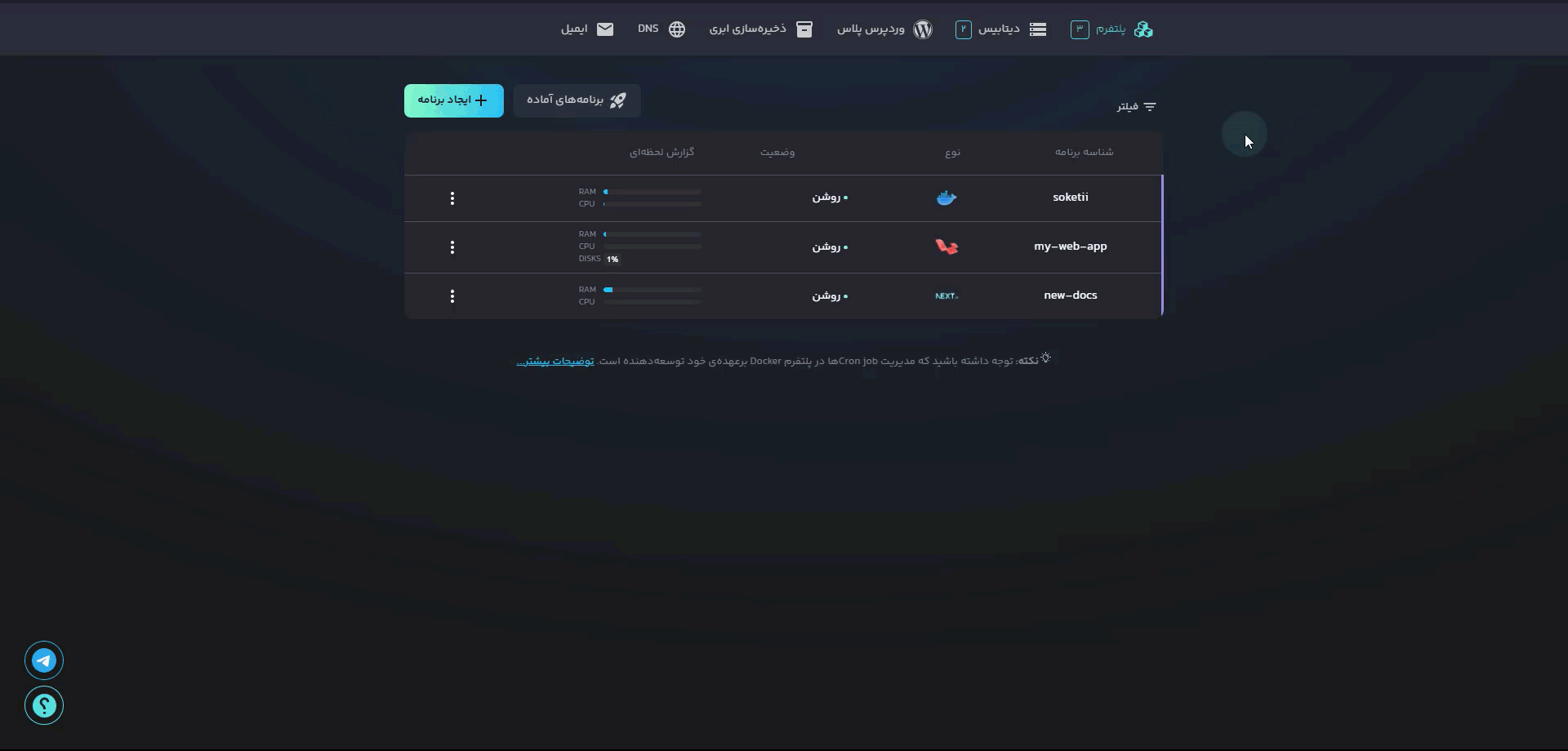Open the فیلتر filter control
The height and width of the screenshot is (751, 1568).
(x=1136, y=107)
